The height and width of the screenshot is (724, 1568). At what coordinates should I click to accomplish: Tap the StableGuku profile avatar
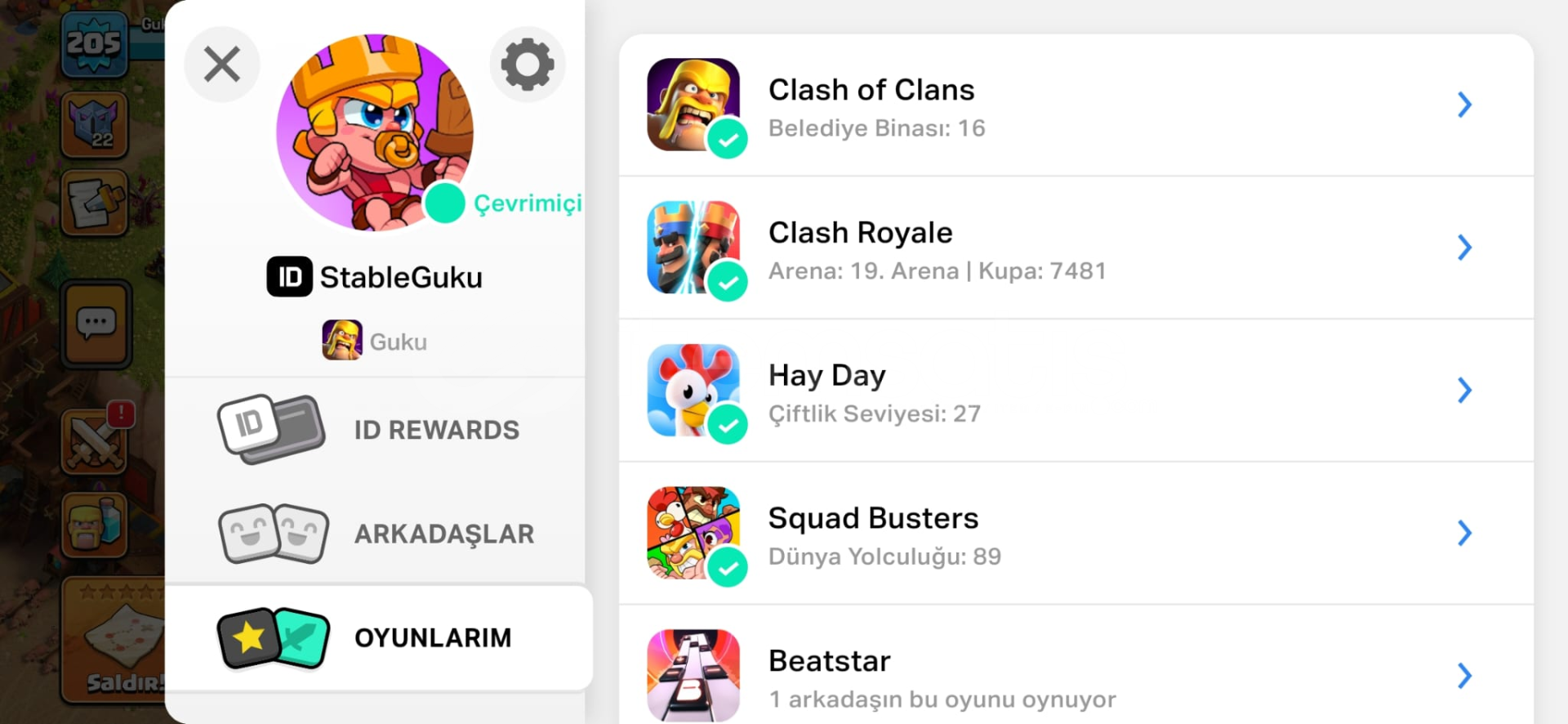375,132
